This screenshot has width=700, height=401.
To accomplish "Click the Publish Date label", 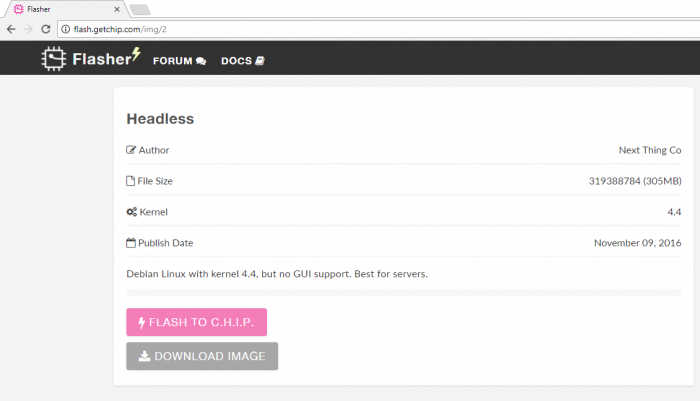I will pos(166,243).
